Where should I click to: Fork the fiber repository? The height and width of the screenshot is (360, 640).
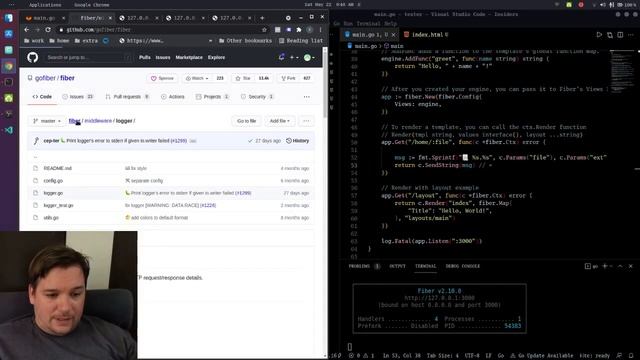(288, 78)
